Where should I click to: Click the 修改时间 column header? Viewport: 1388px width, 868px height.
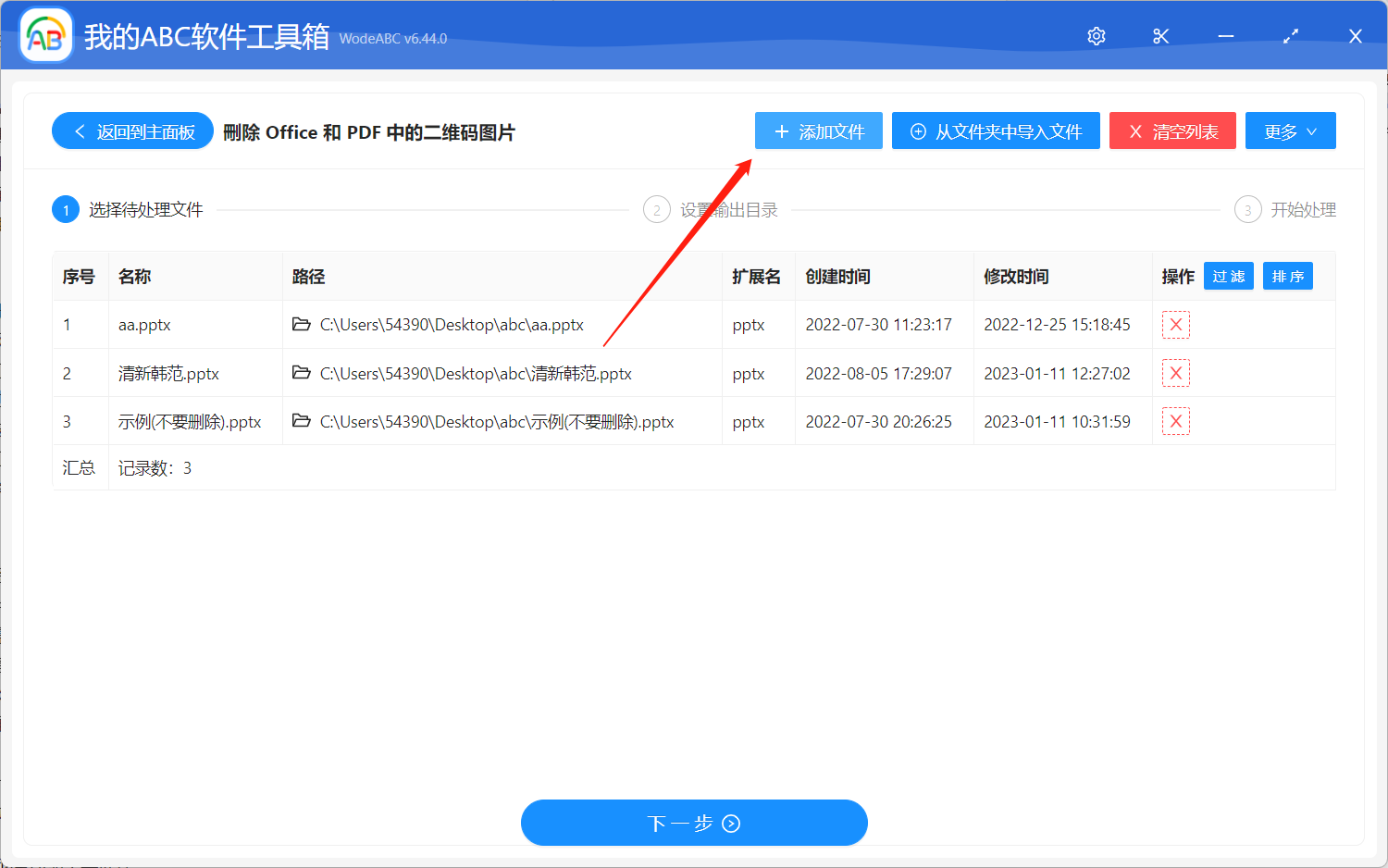[1015, 276]
